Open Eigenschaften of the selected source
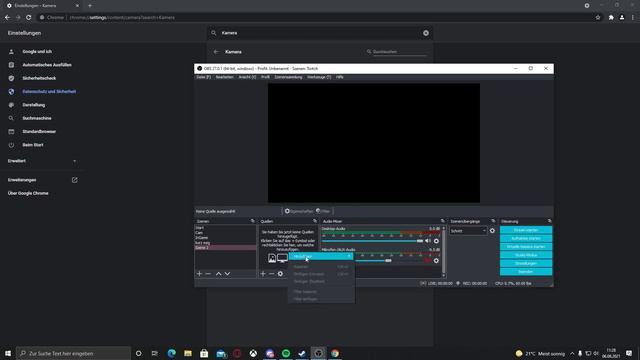640x360 pixels. pos(299,211)
